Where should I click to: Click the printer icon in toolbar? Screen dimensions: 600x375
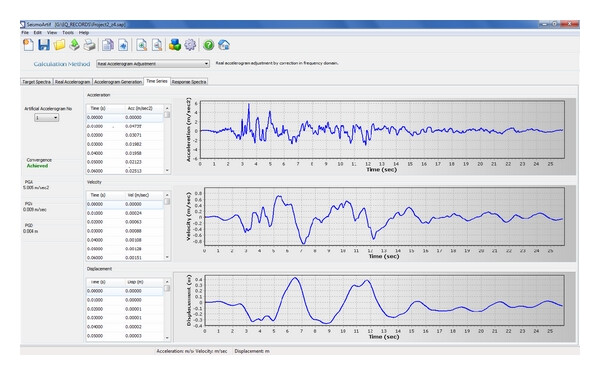pos(90,45)
